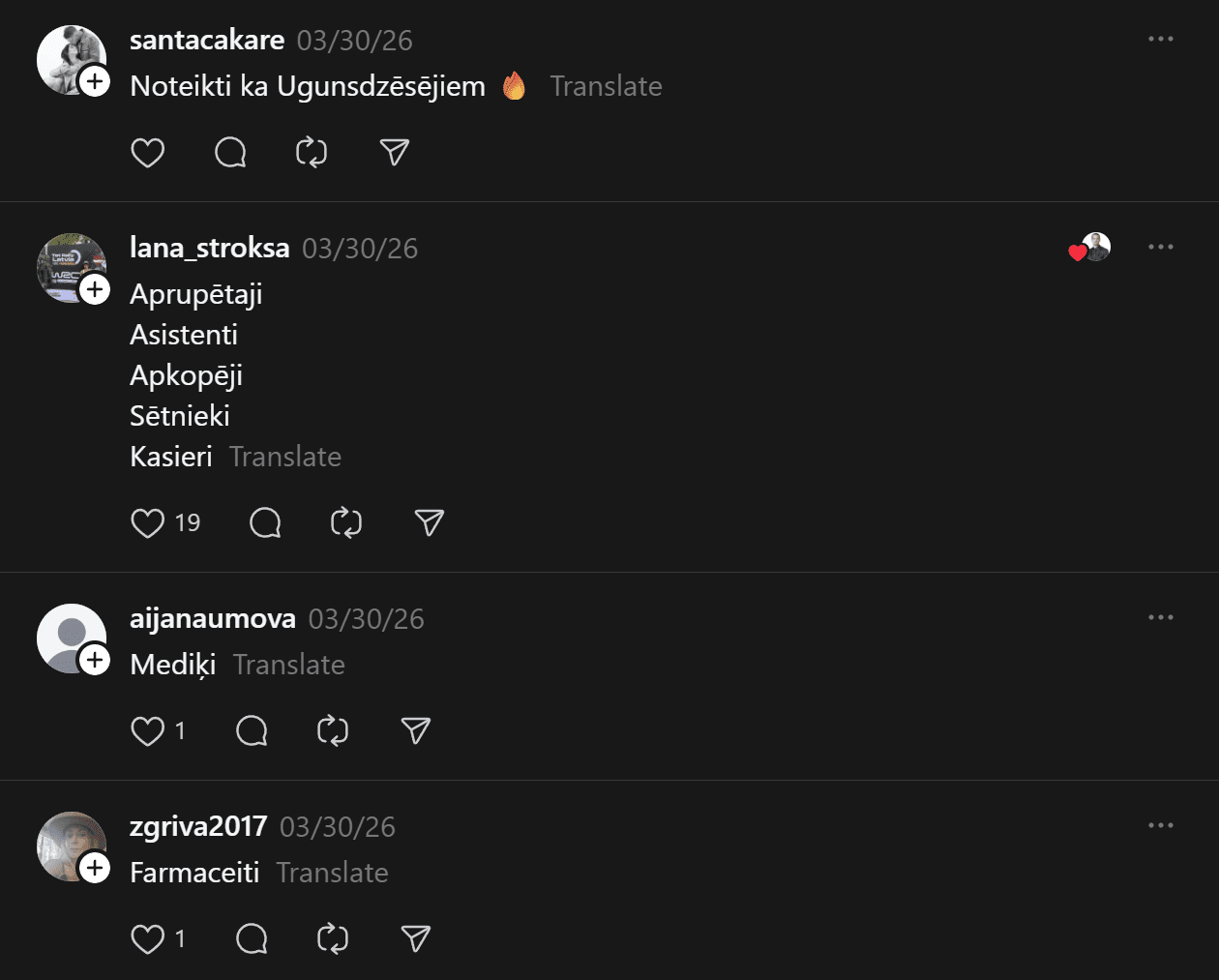The height and width of the screenshot is (980, 1219).
Task: Open more options for santacakare's comment
Action: point(1160,40)
